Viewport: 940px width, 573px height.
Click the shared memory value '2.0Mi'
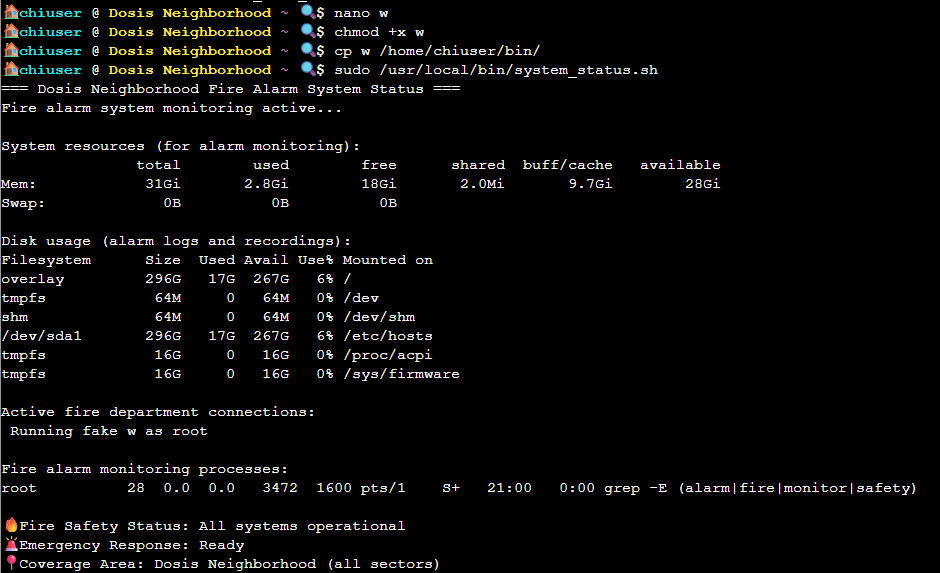[482, 184]
